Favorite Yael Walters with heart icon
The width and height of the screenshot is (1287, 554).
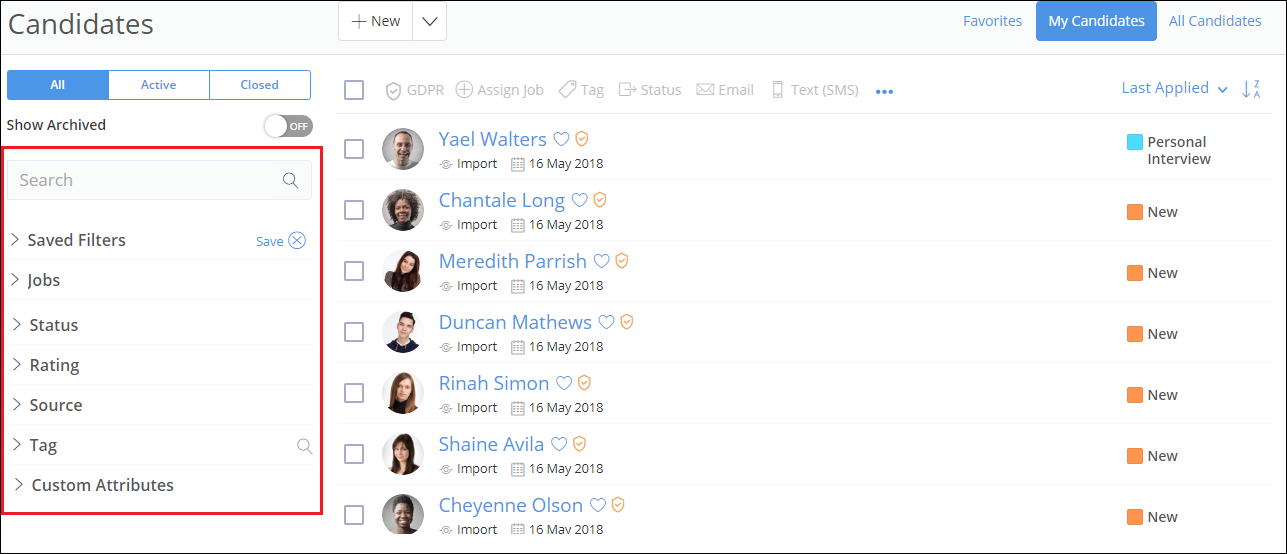562,139
